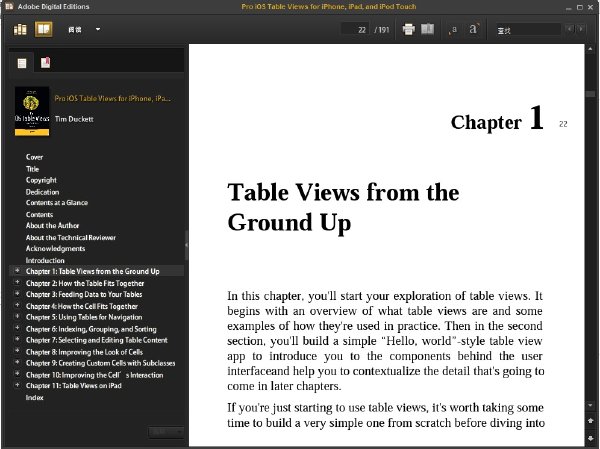The width and height of the screenshot is (600, 449).
Task: Open the Copyright section
Action: (x=41, y=180)
